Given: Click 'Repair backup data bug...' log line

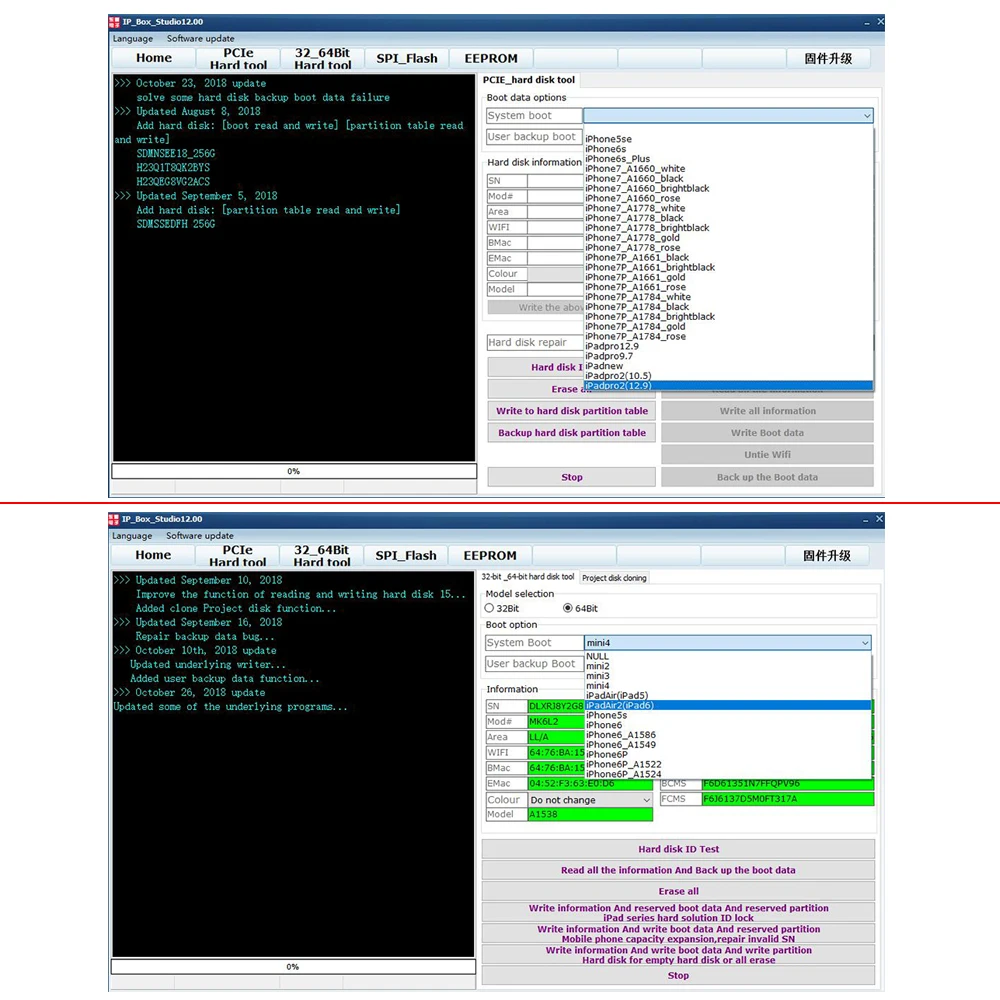Looking at the screenshot, I should point(205,636).
